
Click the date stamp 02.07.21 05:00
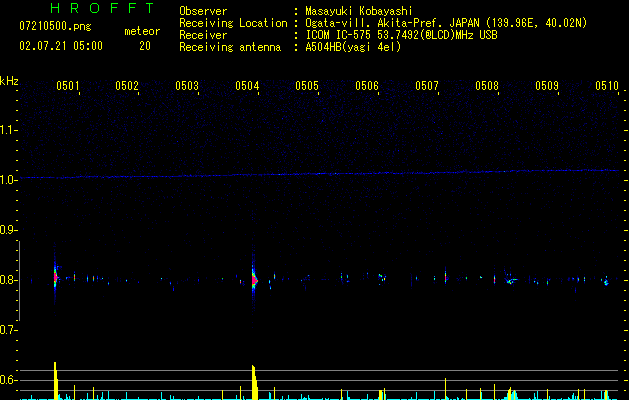61,46
